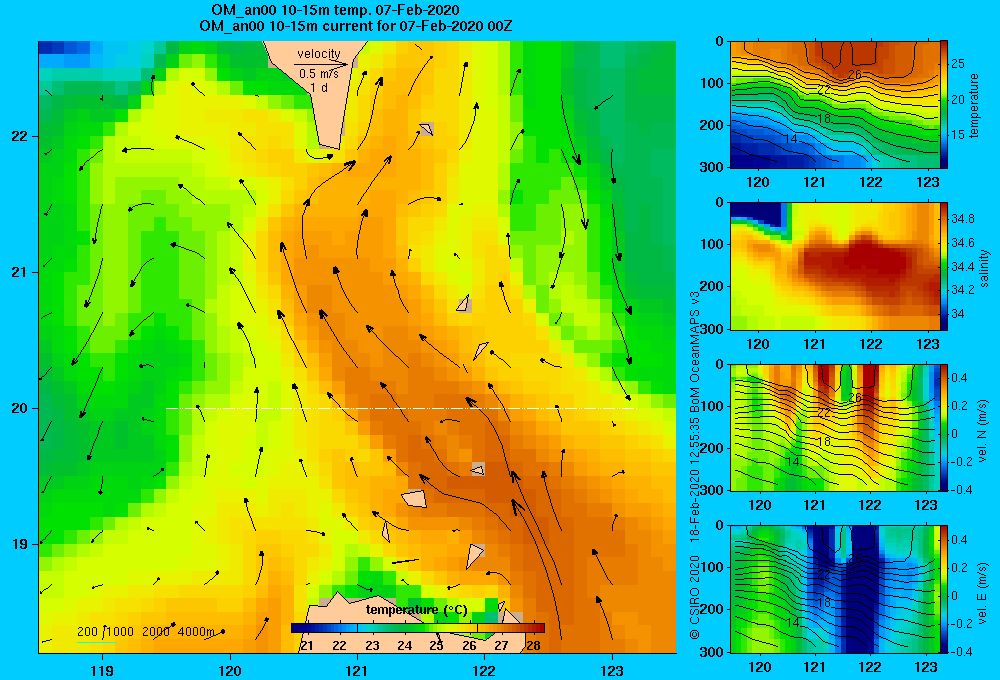Image resolution: width=1000 pixels, height=680 pixels.
Task: Click longitude 120 under the salinity panel
Action: coord(758,344)
